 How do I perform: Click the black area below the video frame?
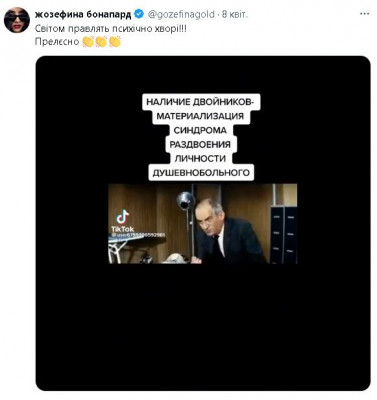point(203,325)
